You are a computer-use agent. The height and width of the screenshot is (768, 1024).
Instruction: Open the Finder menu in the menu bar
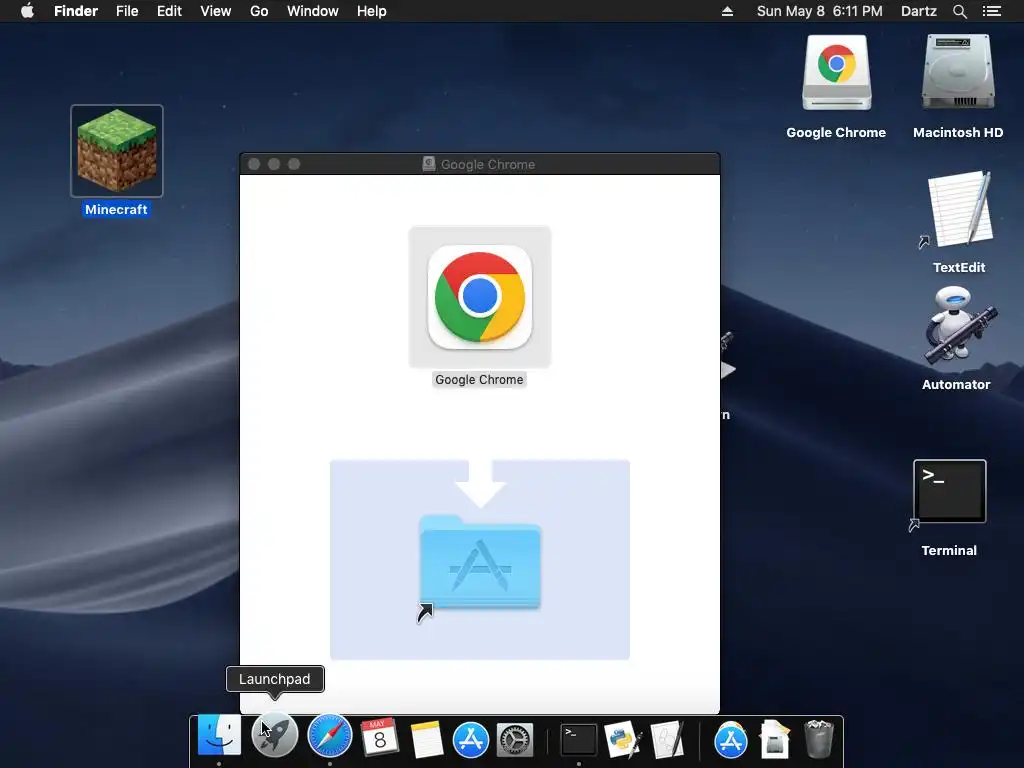(x=76, y=11)
